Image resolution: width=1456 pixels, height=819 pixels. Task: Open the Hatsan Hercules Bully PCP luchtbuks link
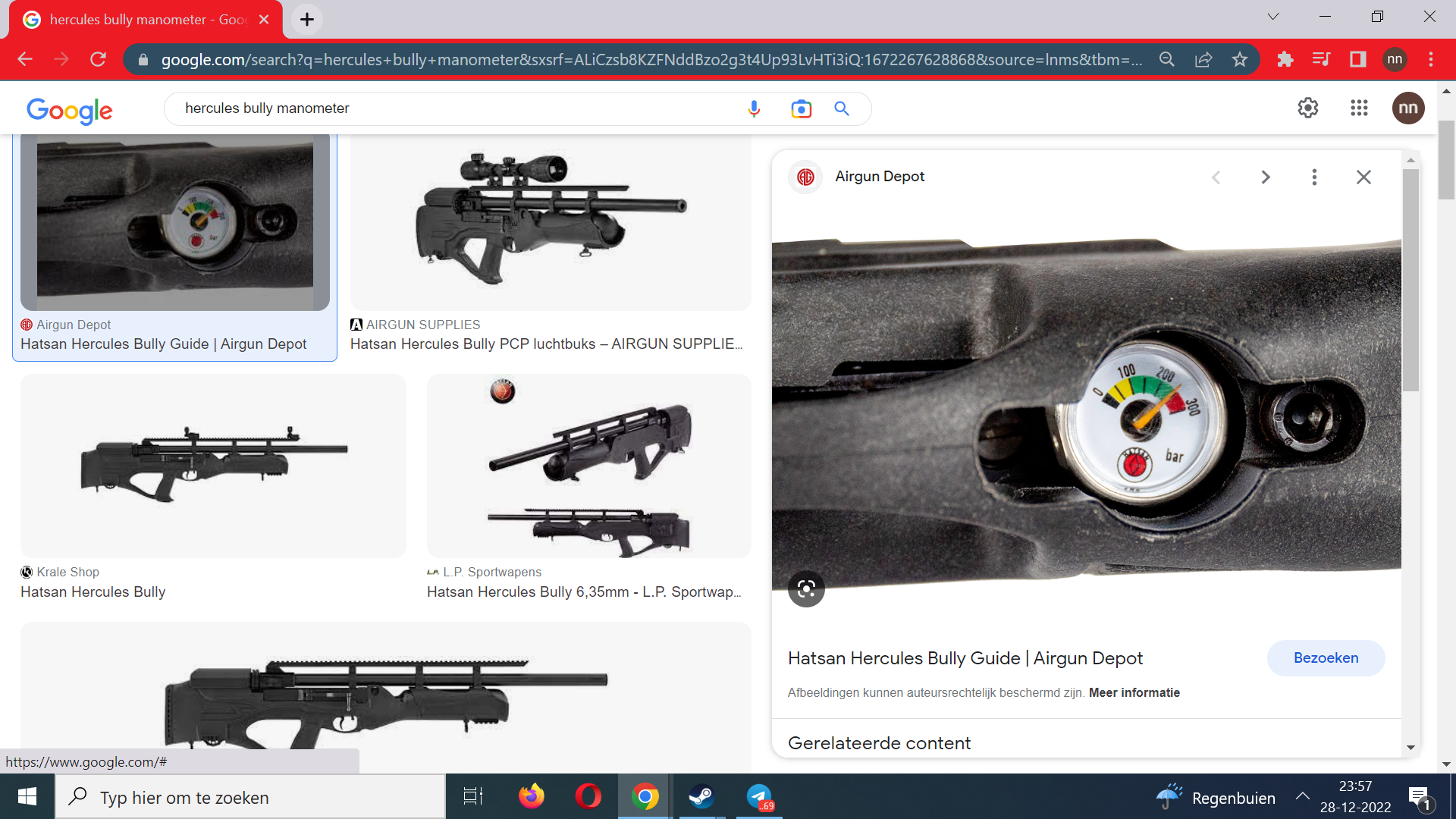coord(547,344)
